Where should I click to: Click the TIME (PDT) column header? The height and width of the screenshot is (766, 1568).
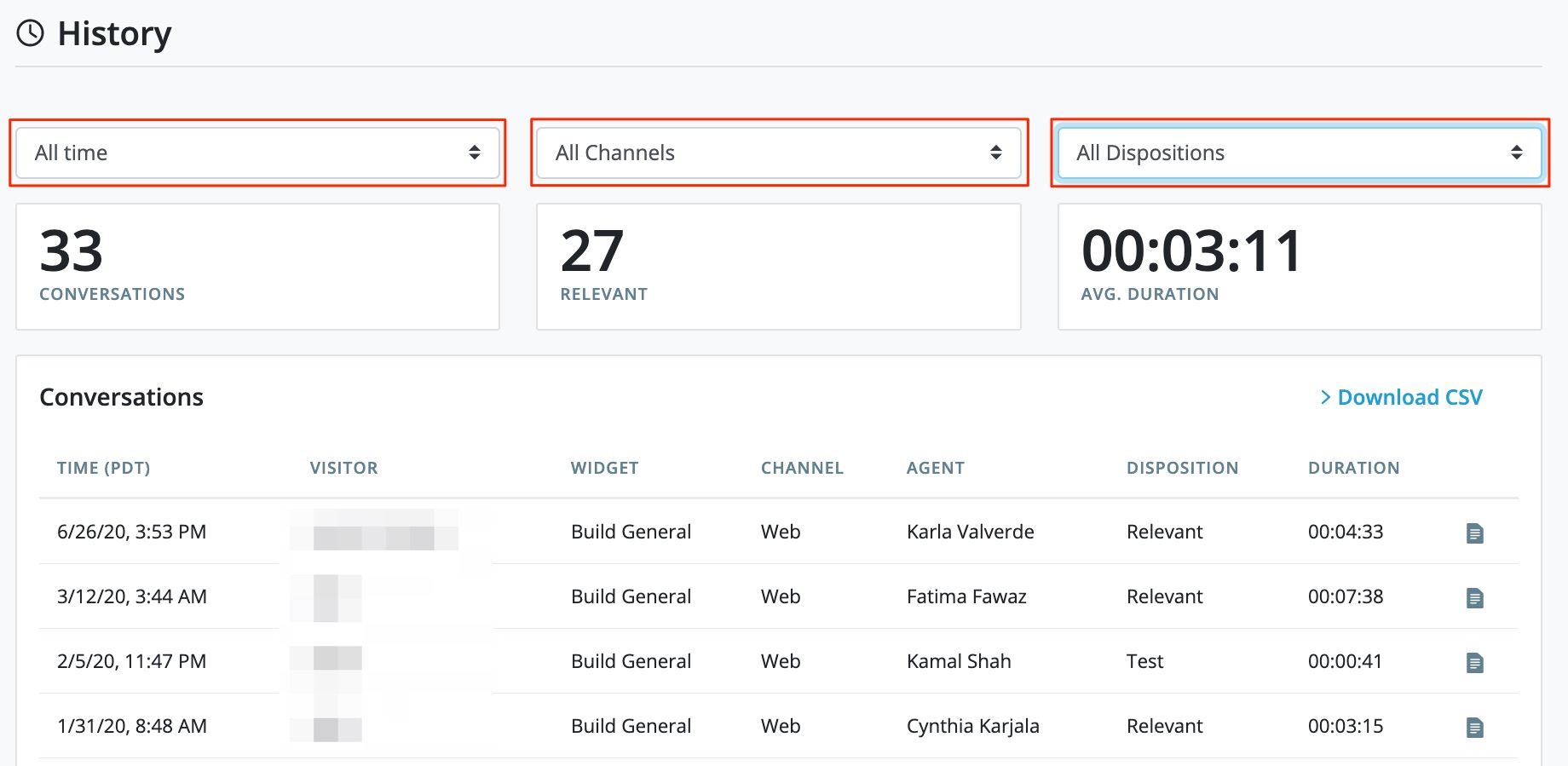[x=103, y=468]
